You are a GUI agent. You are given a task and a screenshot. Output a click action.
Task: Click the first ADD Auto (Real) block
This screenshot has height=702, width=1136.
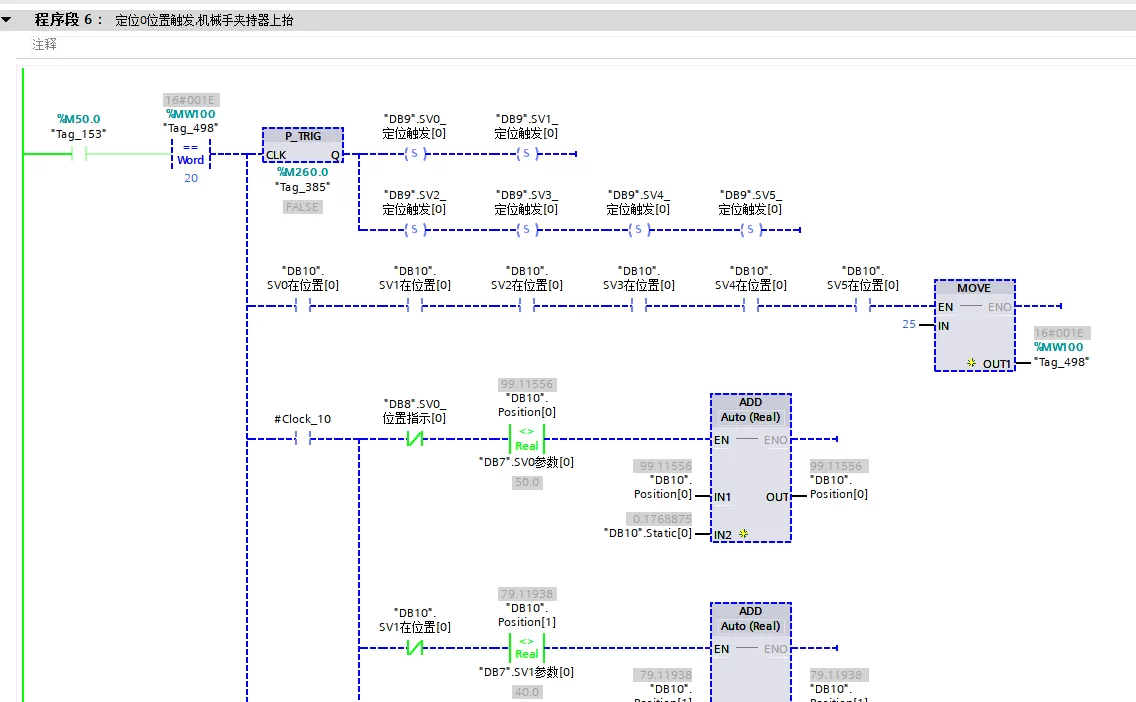pos(751,468)
